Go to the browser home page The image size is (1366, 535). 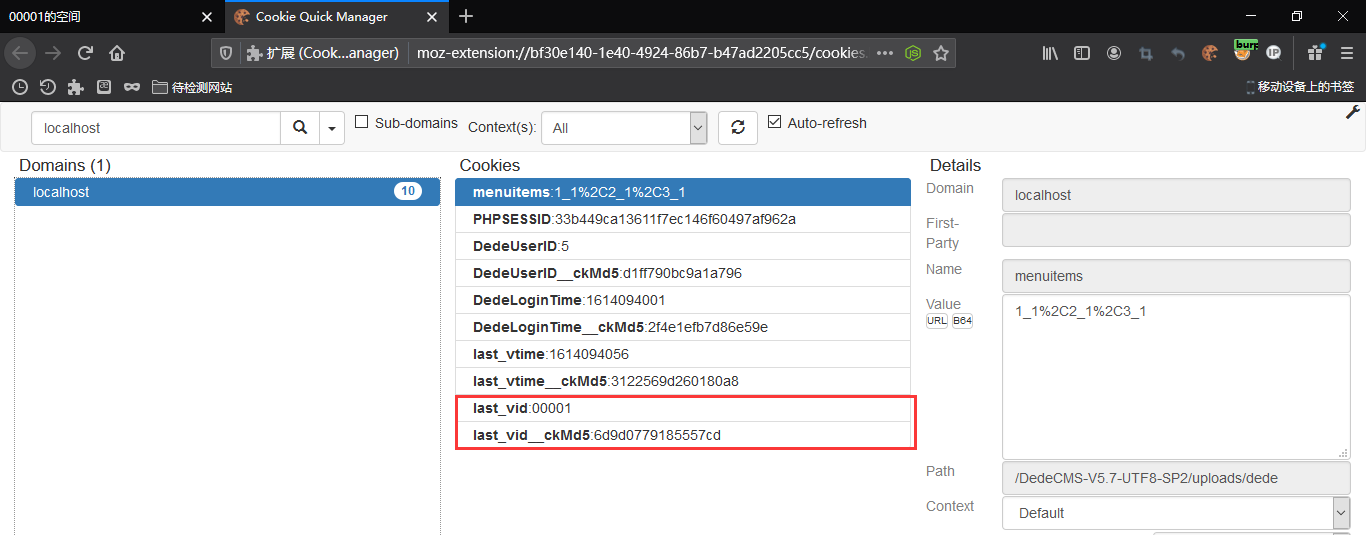point(117,53)
